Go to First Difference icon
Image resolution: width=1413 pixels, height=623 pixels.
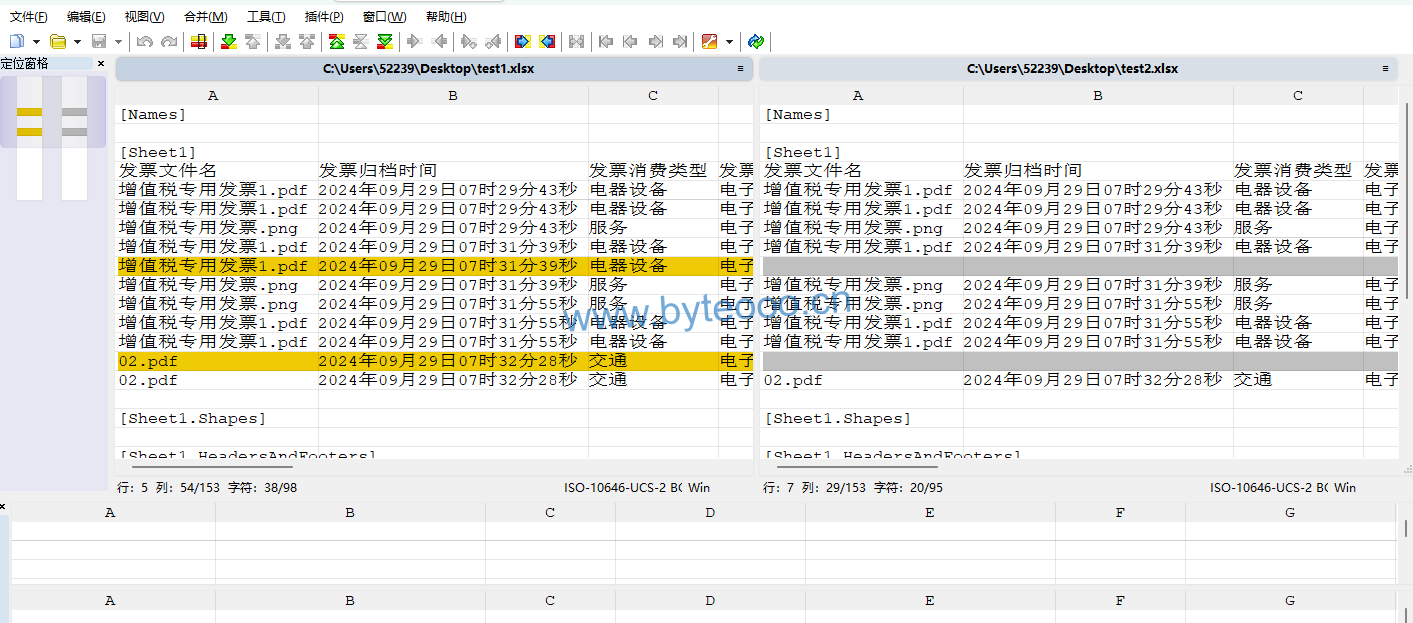(x=337, y=41)
